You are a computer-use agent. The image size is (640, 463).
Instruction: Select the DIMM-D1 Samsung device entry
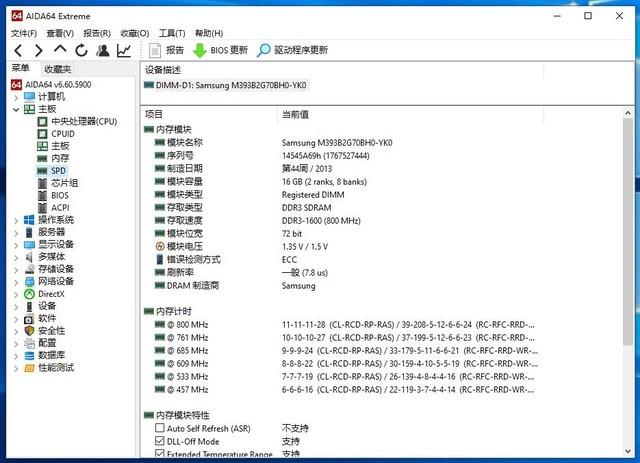pyautogui.click(x=232, y=85)
